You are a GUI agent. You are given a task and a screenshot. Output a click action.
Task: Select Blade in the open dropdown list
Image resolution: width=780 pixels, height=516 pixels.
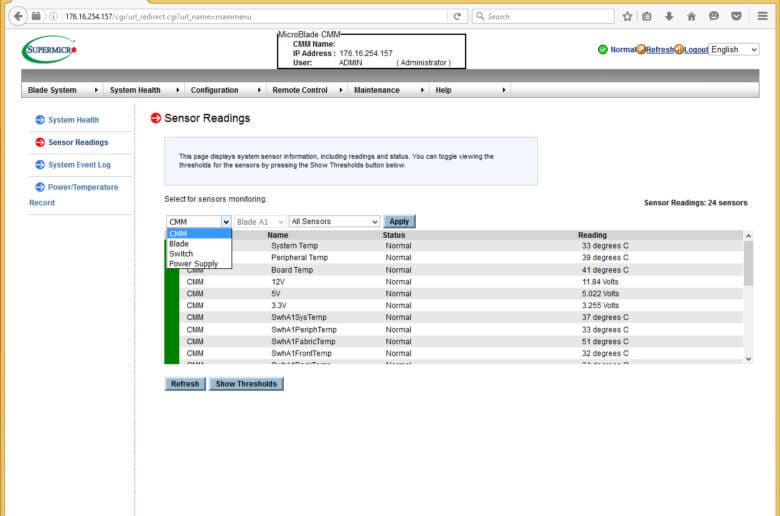(199, 244)
